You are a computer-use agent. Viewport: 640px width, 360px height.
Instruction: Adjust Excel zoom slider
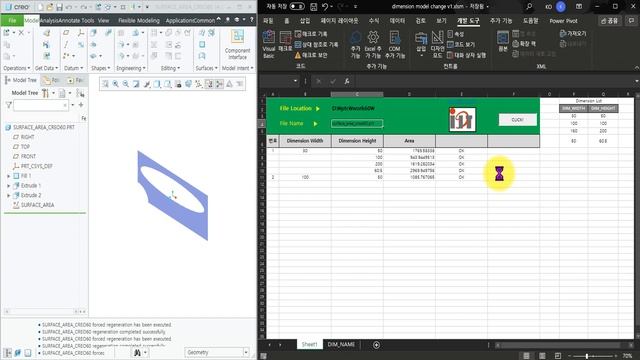(587, 356)
